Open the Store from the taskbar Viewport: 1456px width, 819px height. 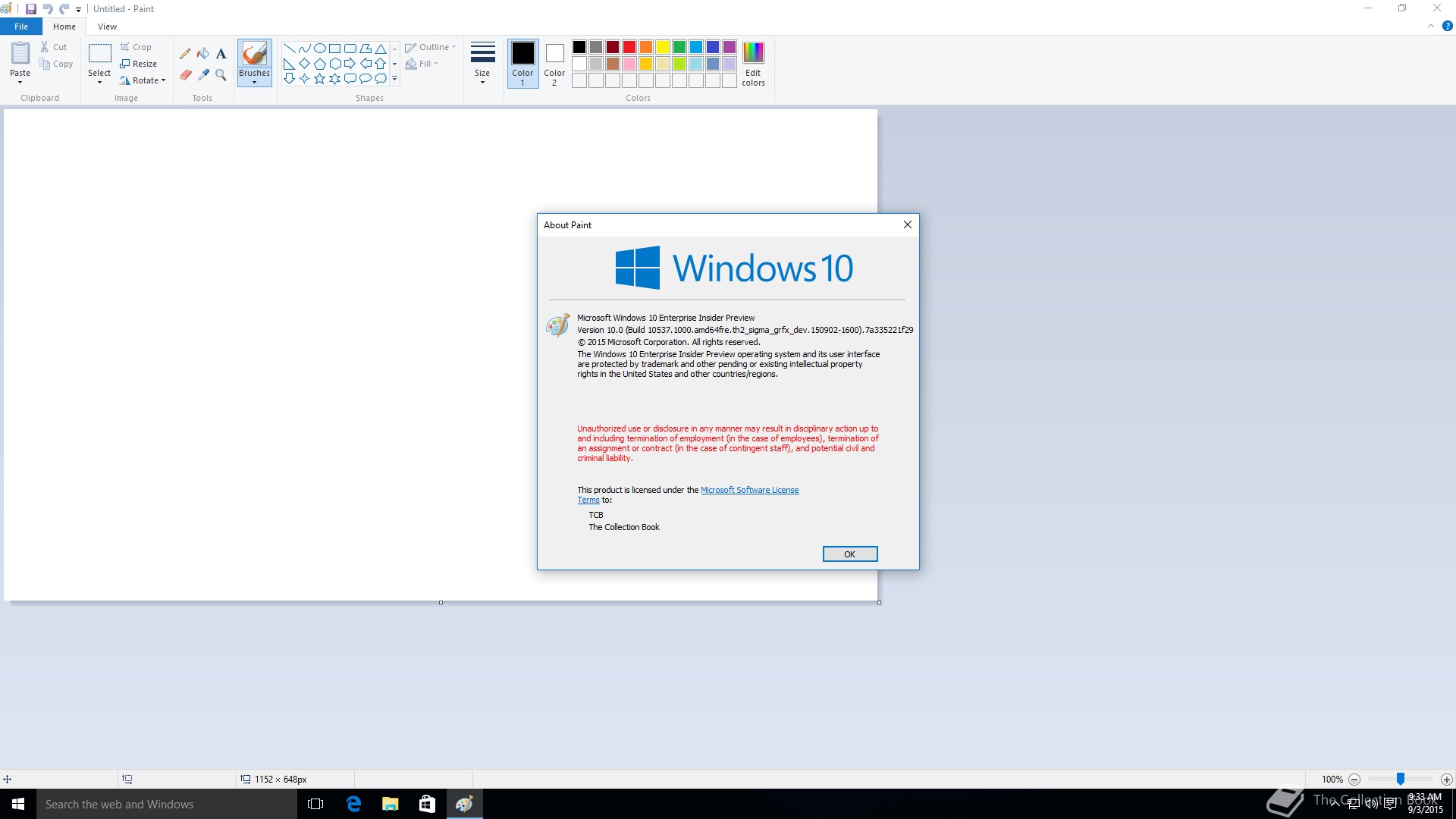(427, 804)
